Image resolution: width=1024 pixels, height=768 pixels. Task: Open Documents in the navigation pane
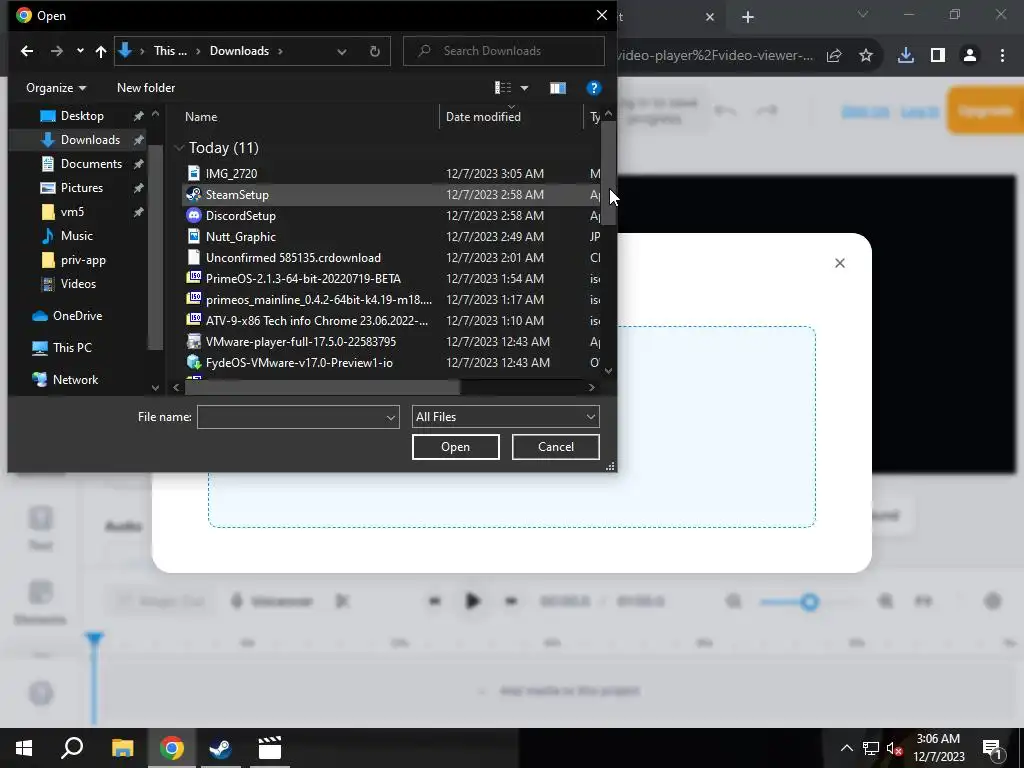pos(91,164)
